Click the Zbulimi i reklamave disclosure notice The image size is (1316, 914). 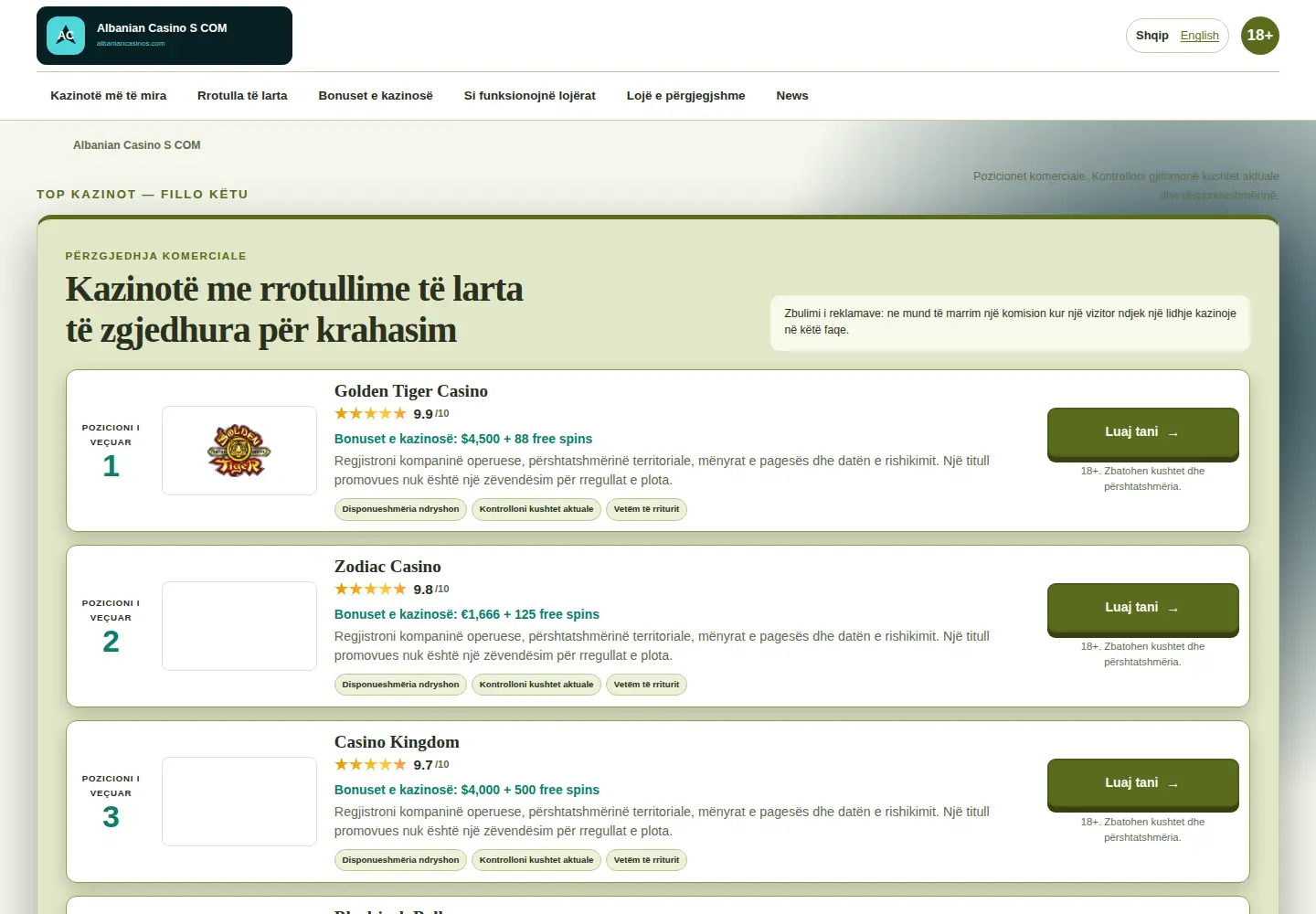pos(1010,322)
